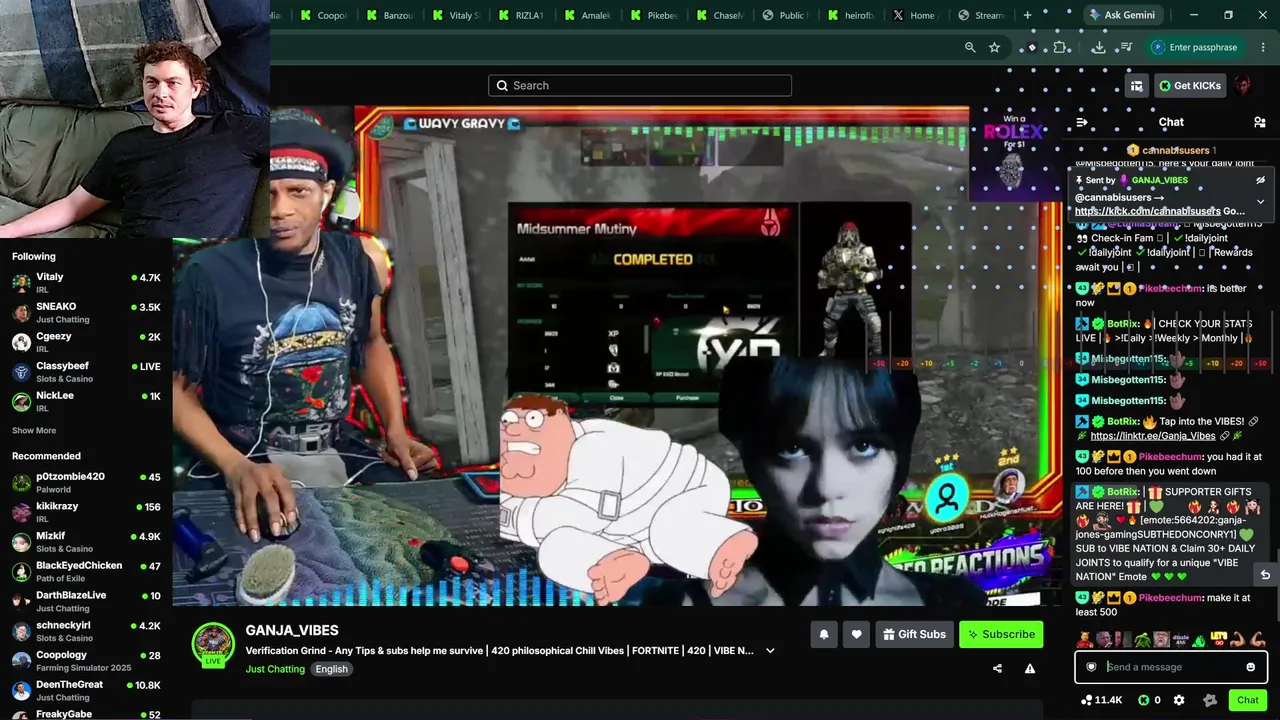Click the Enter passphrase profile button

tap(1195, 47)
